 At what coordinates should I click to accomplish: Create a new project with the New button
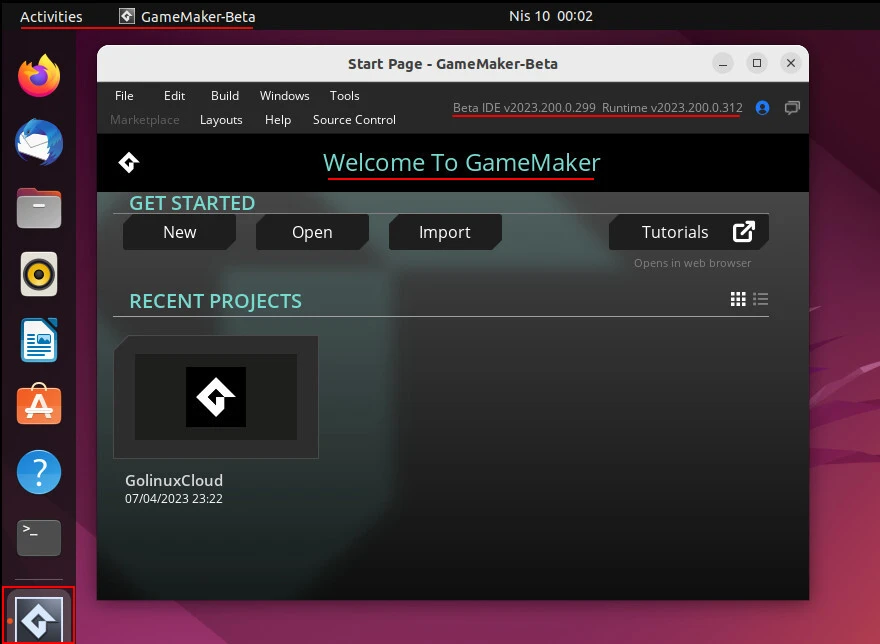pos(179,231)
